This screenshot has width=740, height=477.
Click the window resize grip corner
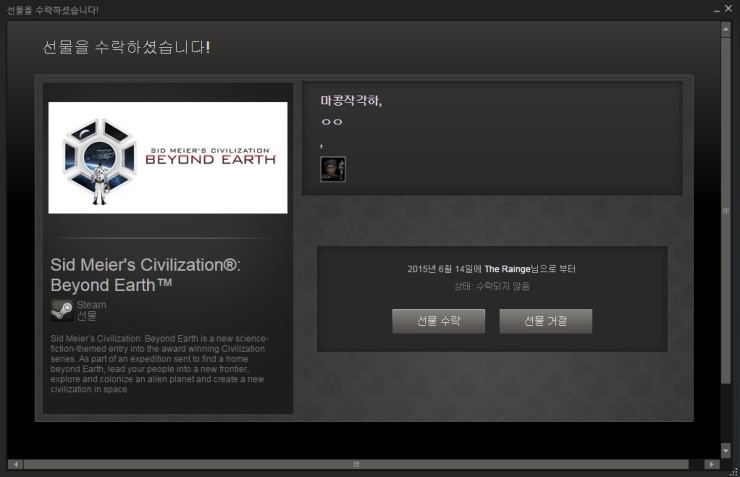[734, 472]
